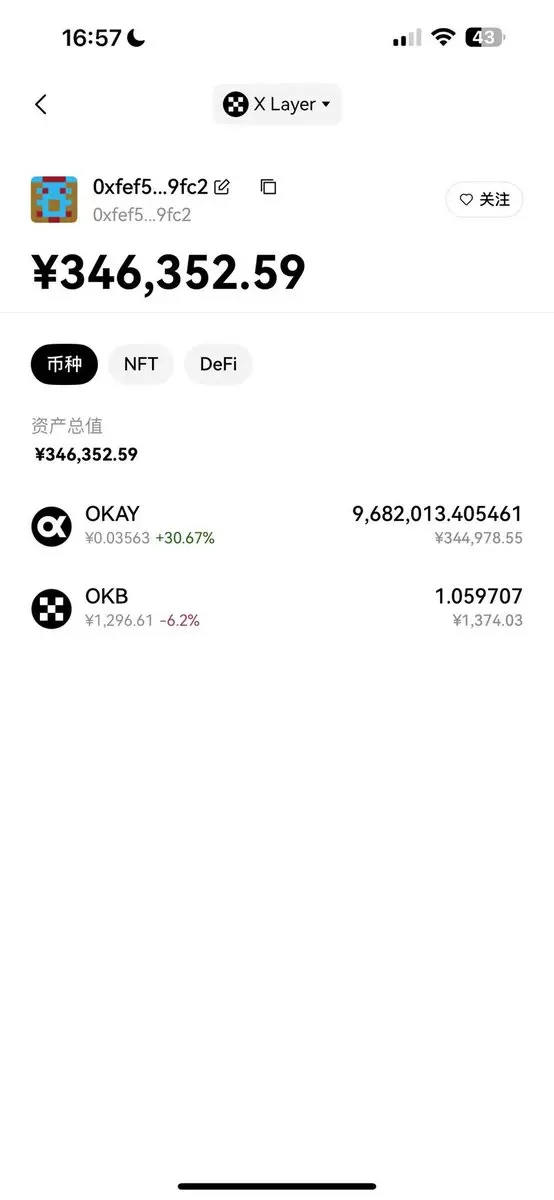Click the OKAY token icon
The image size is (554, 1200).
52,526
